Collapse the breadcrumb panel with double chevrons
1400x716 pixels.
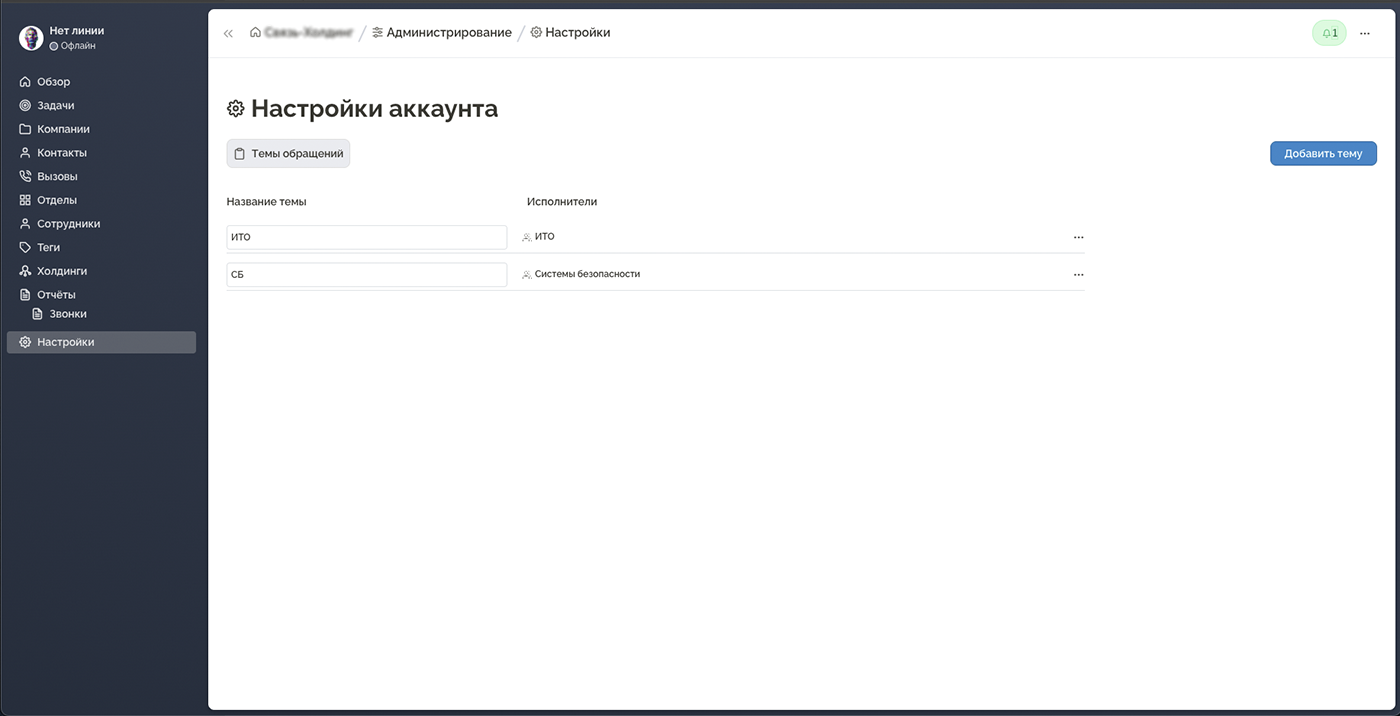pyautogui.click(x=228, y=32)
